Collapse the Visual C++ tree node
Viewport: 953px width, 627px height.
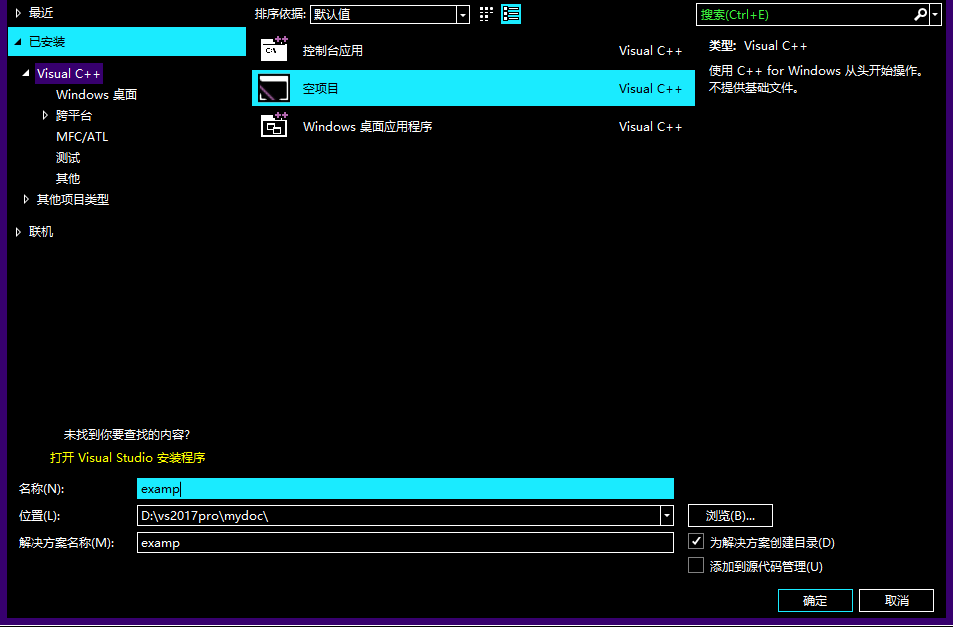pos(26,74)
